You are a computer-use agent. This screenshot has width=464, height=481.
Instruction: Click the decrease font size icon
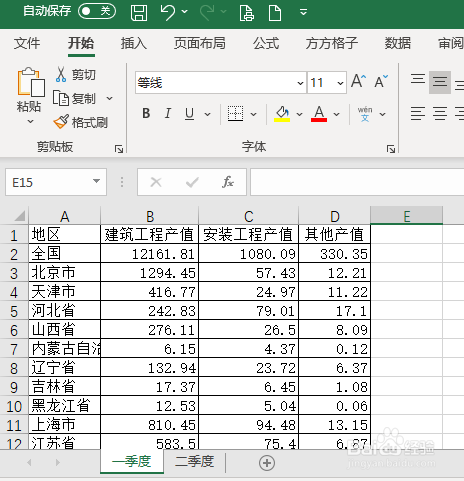381,81
